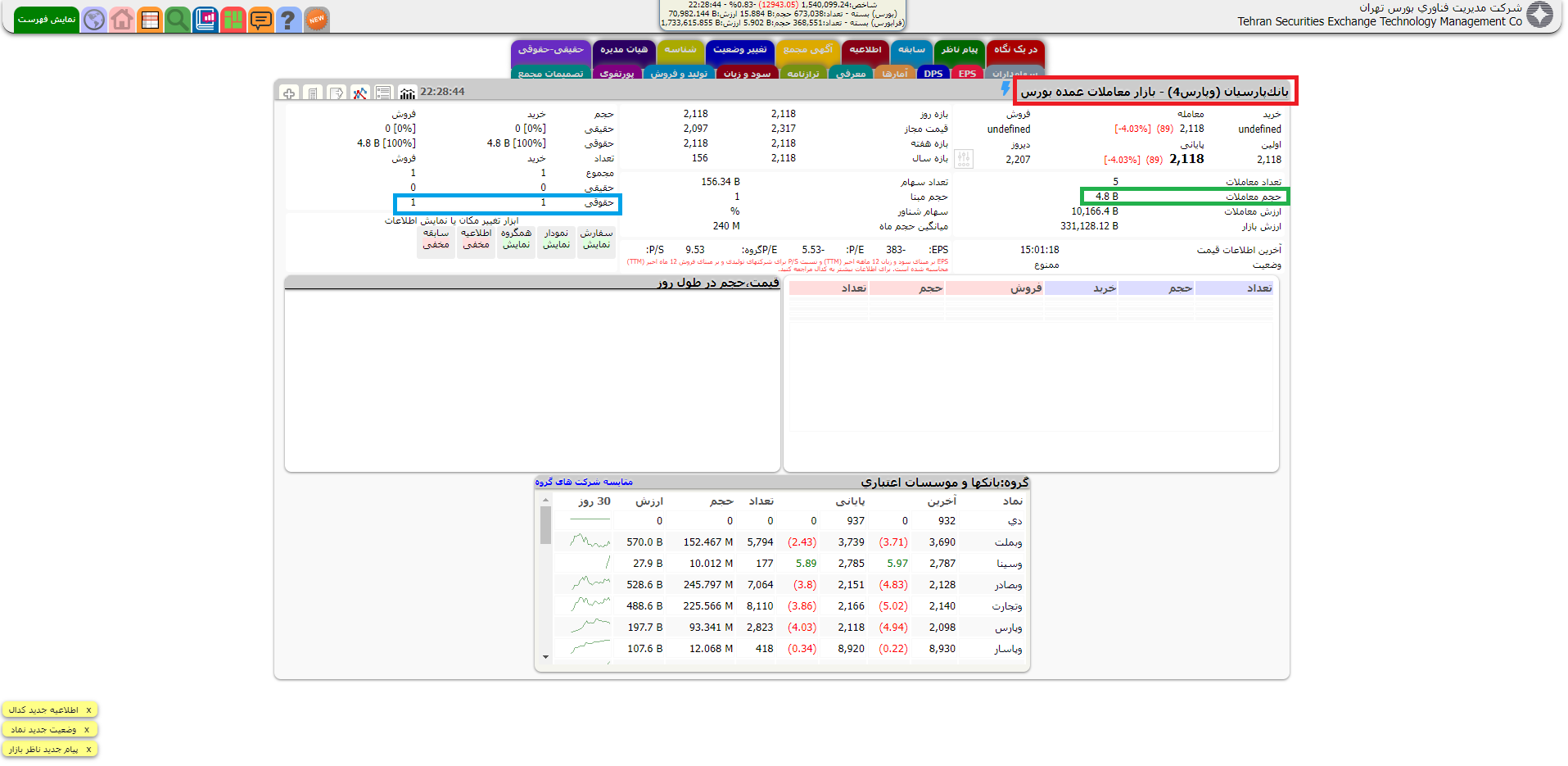
Task: Open the تولید و فروش tab
Action: coord(679,74)
